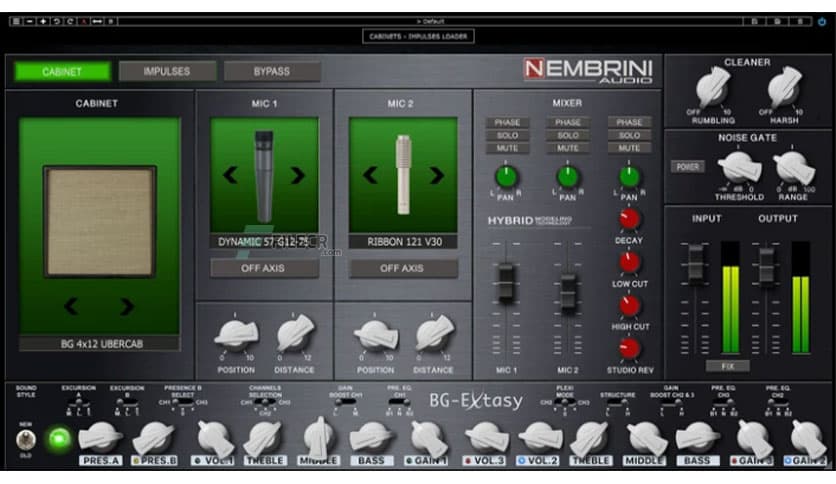Click the red Decay knob
This screenshot has height=484, width=836.
[x=629, y=219]
